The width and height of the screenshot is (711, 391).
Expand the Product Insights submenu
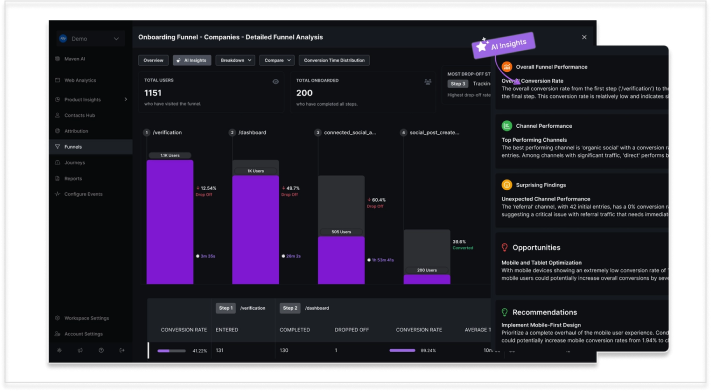(x=126, y=99)
